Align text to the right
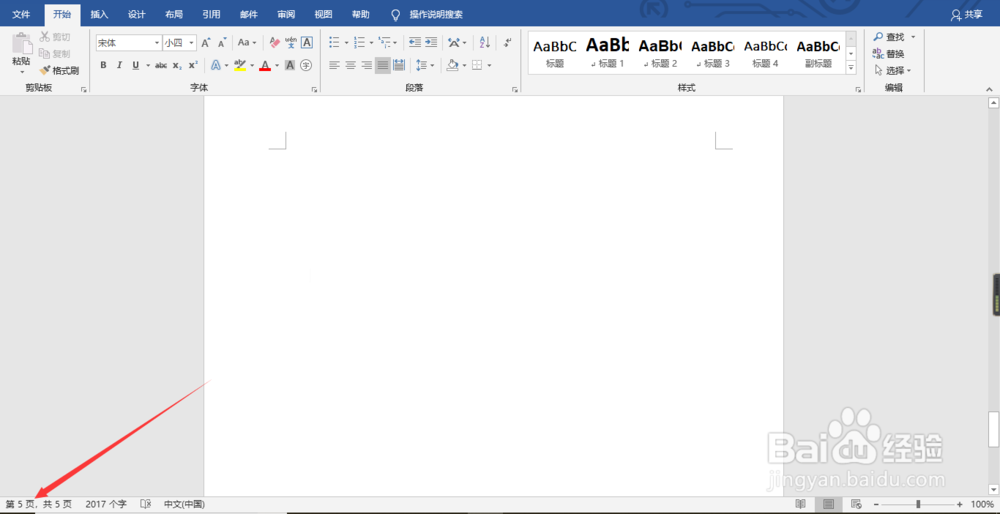Viewport: 1000px width, 514px height. [x=367, y=65]
